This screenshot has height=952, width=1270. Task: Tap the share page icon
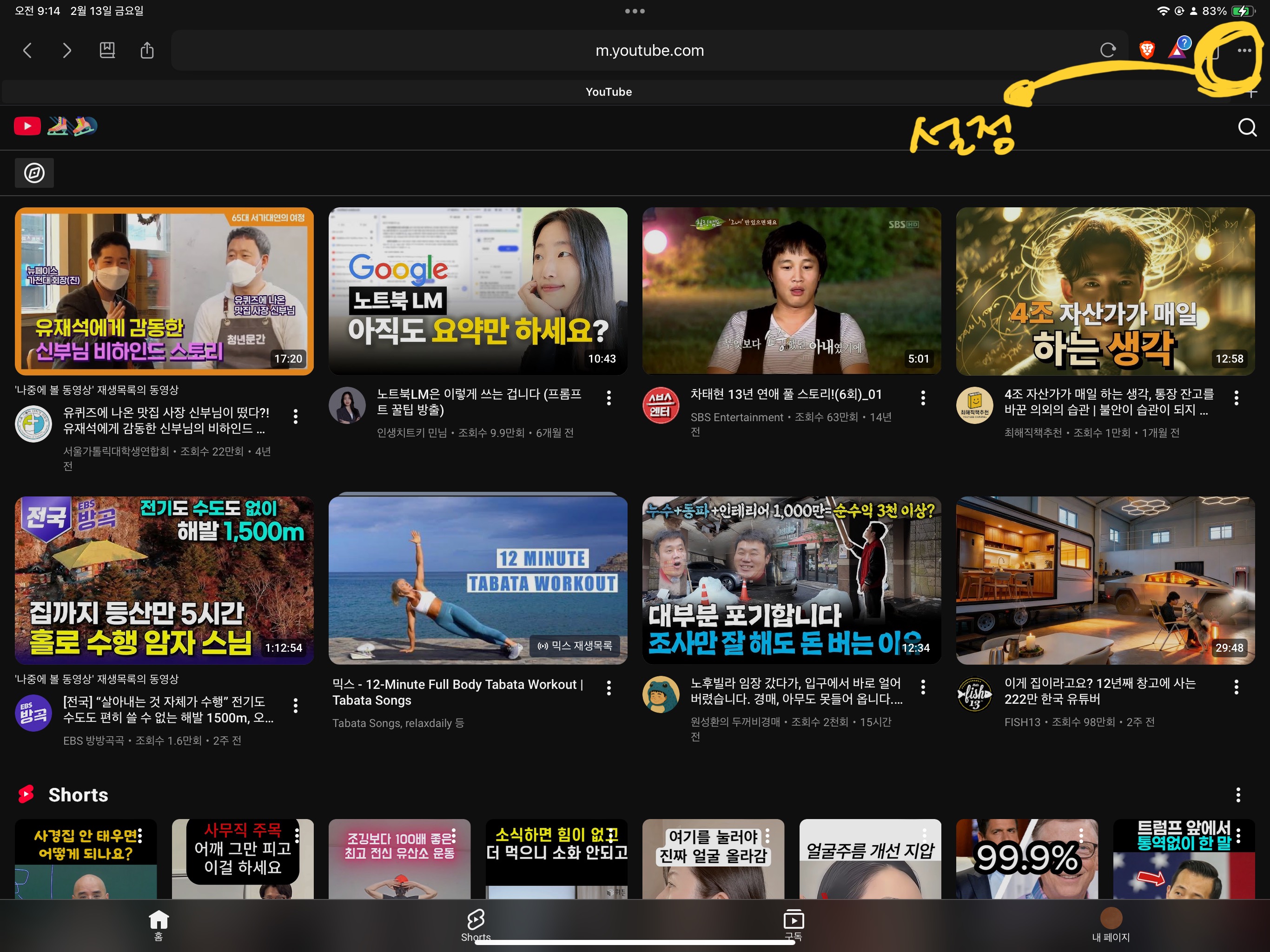coord(147,51)
